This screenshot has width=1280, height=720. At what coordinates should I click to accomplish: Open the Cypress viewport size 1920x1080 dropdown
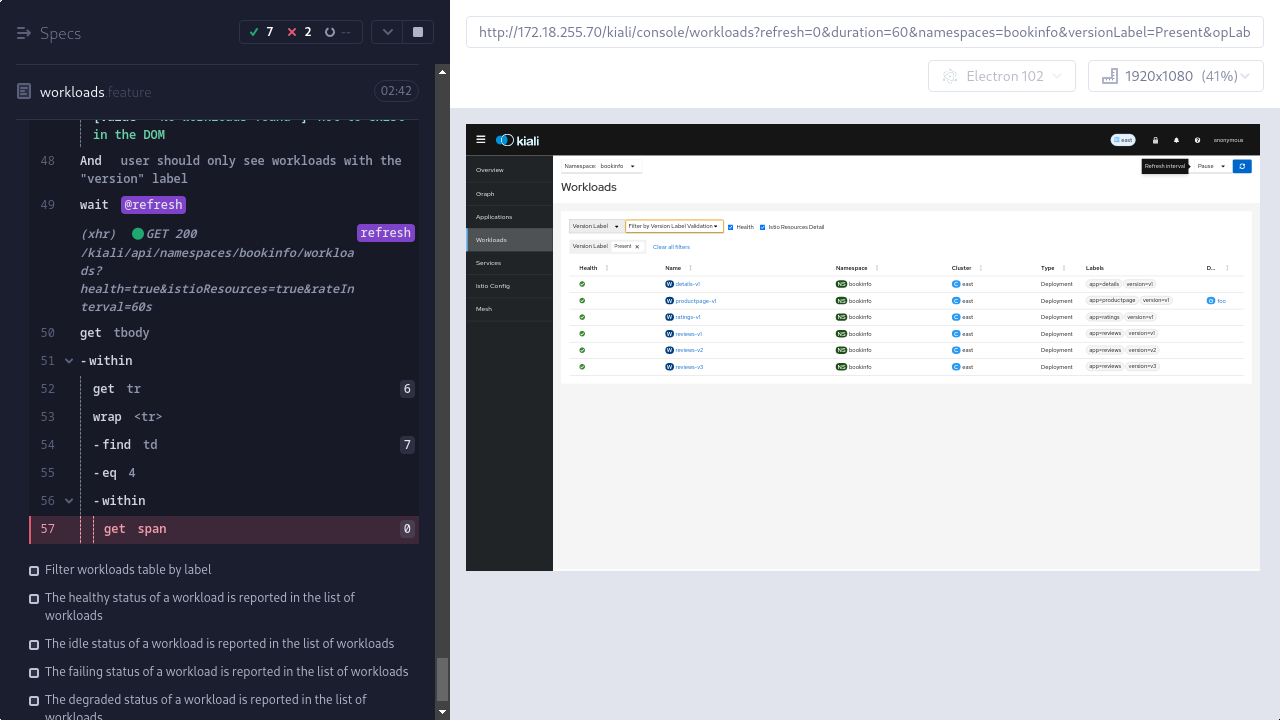[x=1175, y=76]
